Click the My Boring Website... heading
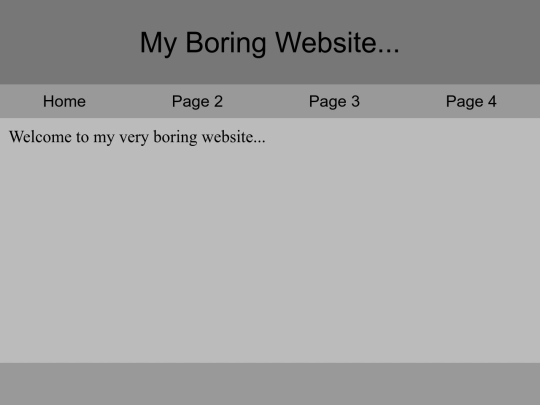The height and width of the screenshot is (405, 540). (270, 43)
